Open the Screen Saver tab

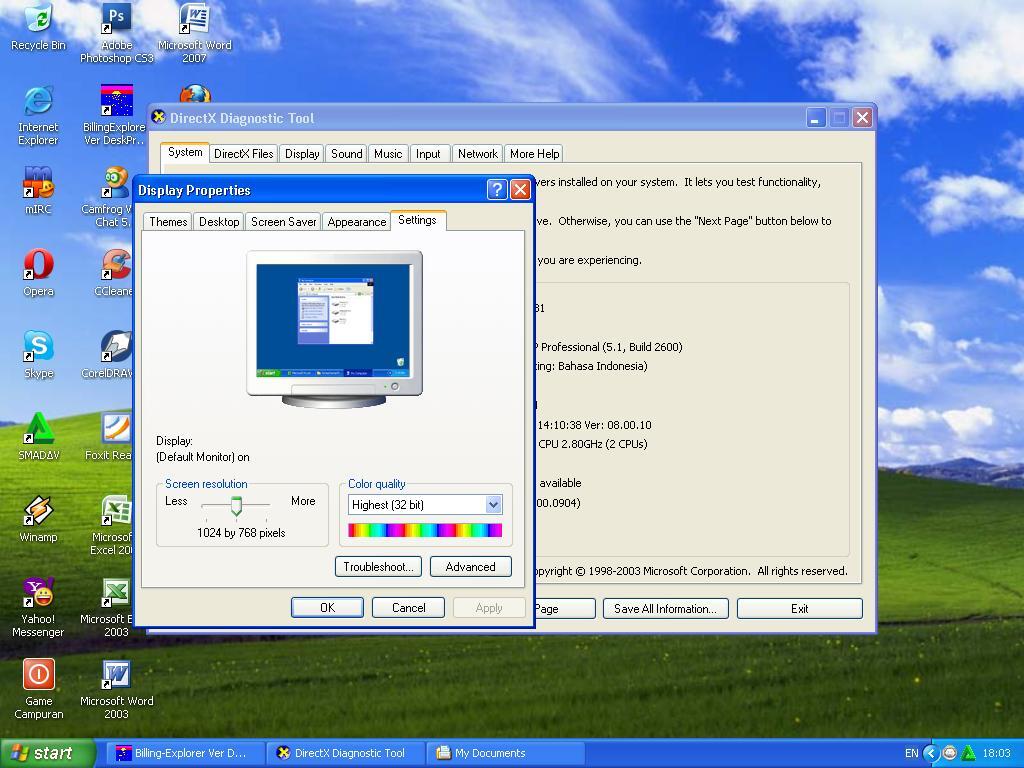click(283, 221)
